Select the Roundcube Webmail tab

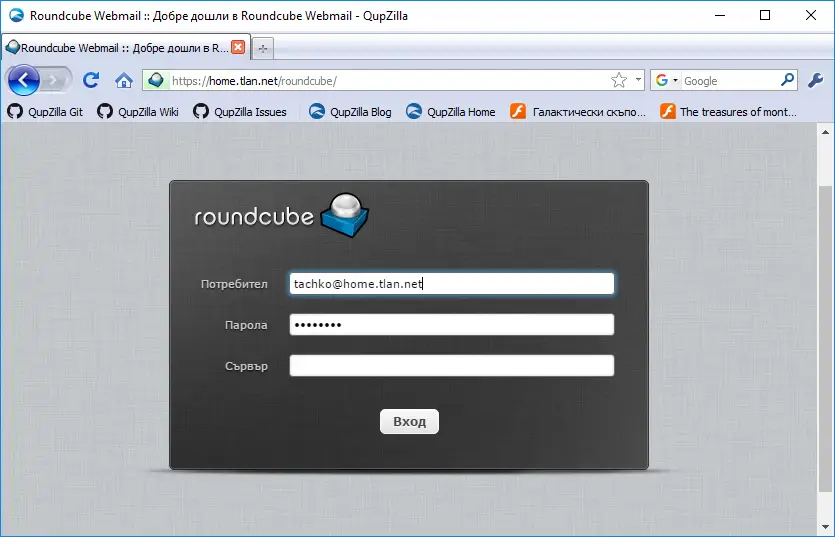[125, 47]
